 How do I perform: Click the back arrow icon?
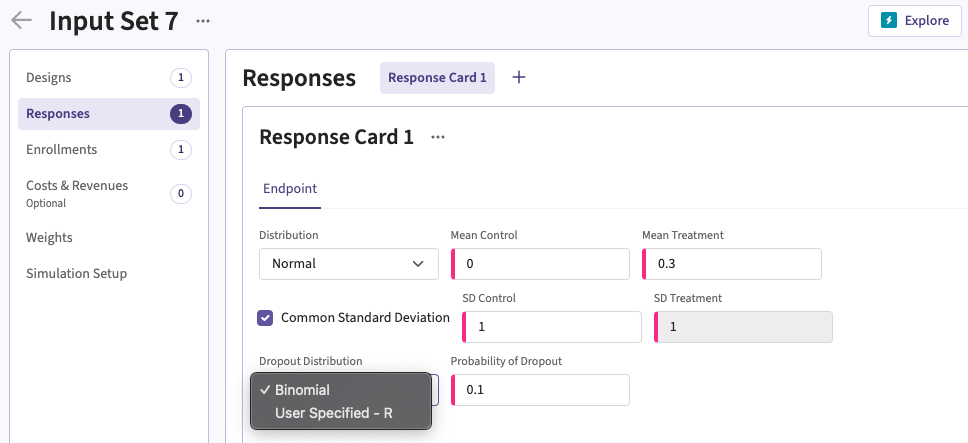(x=21, y=21)
